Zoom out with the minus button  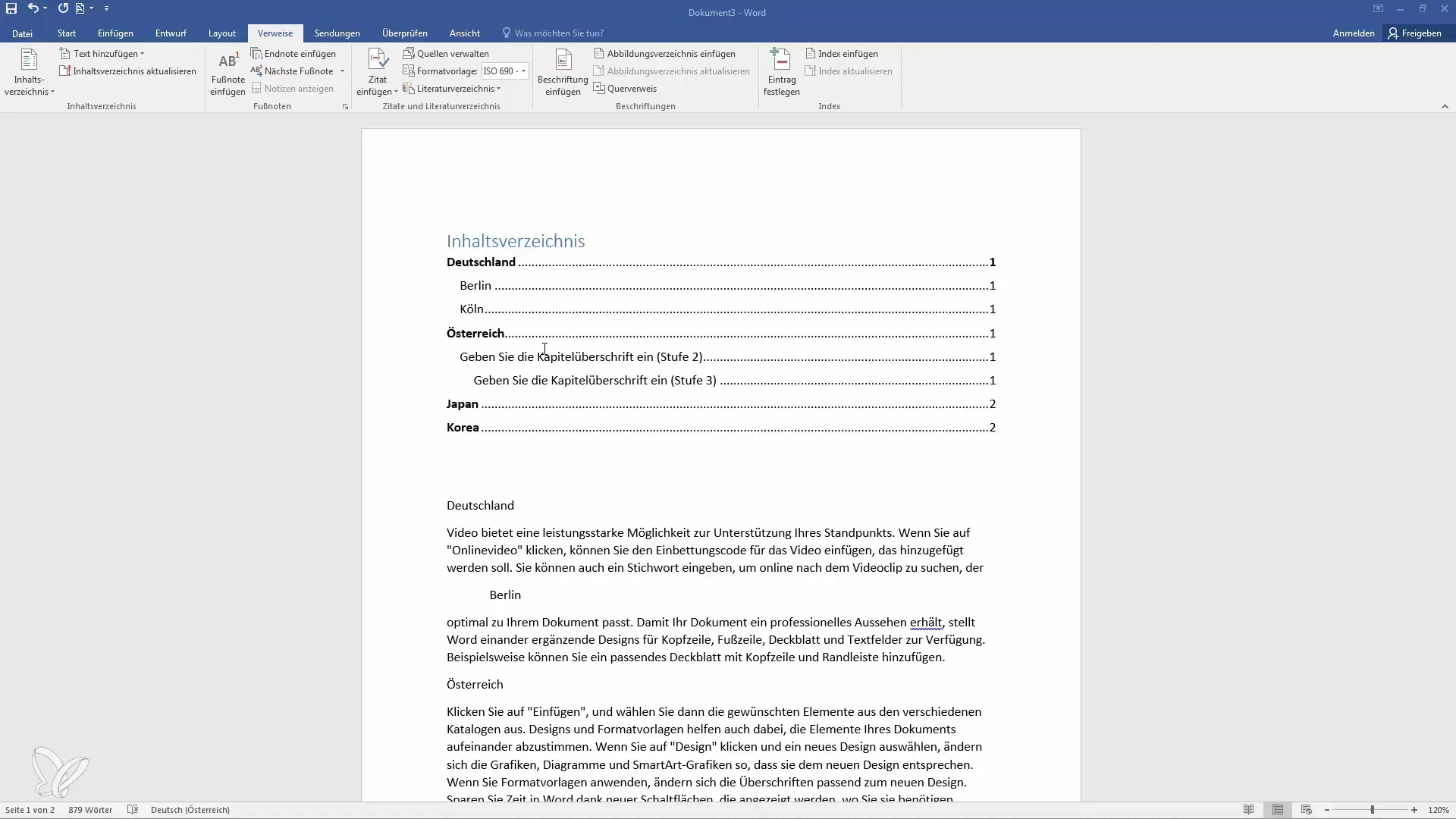(1327, 810)
